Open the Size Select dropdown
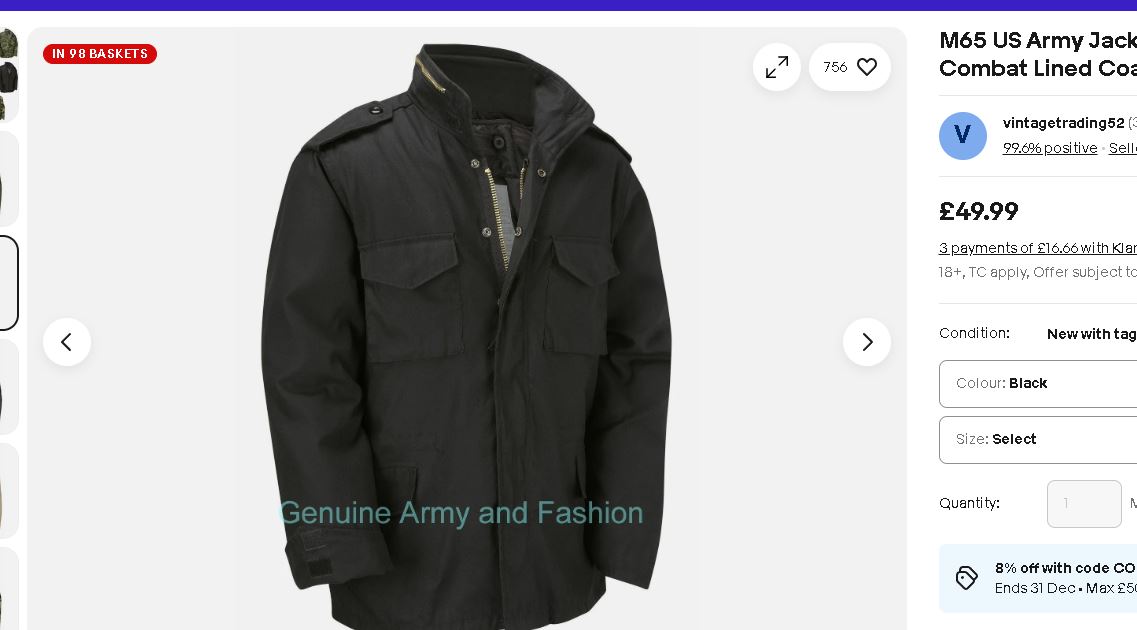This screenshot has height=630, width=1137. [x=1038, y=439]
